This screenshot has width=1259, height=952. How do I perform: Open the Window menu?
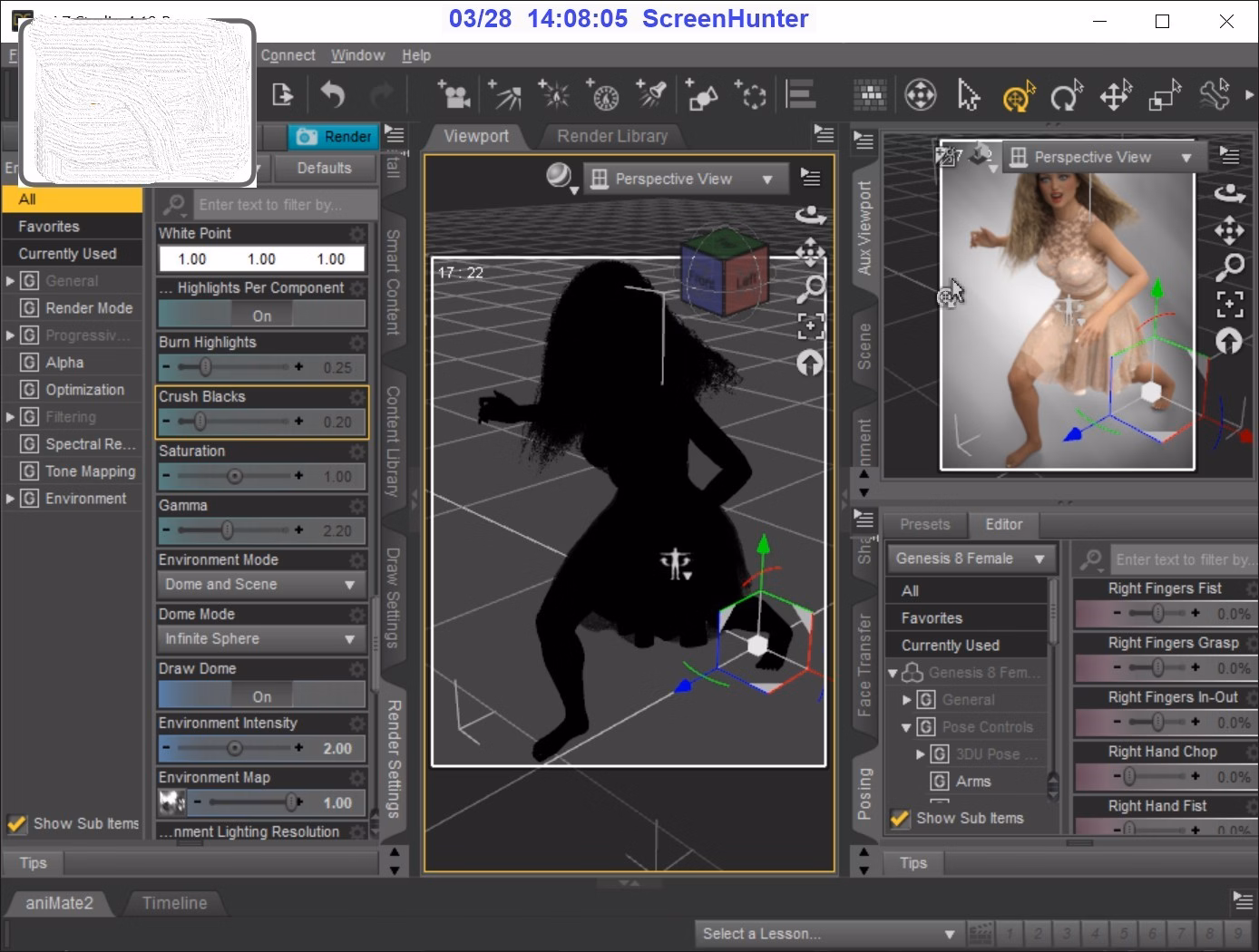[357, 55]
